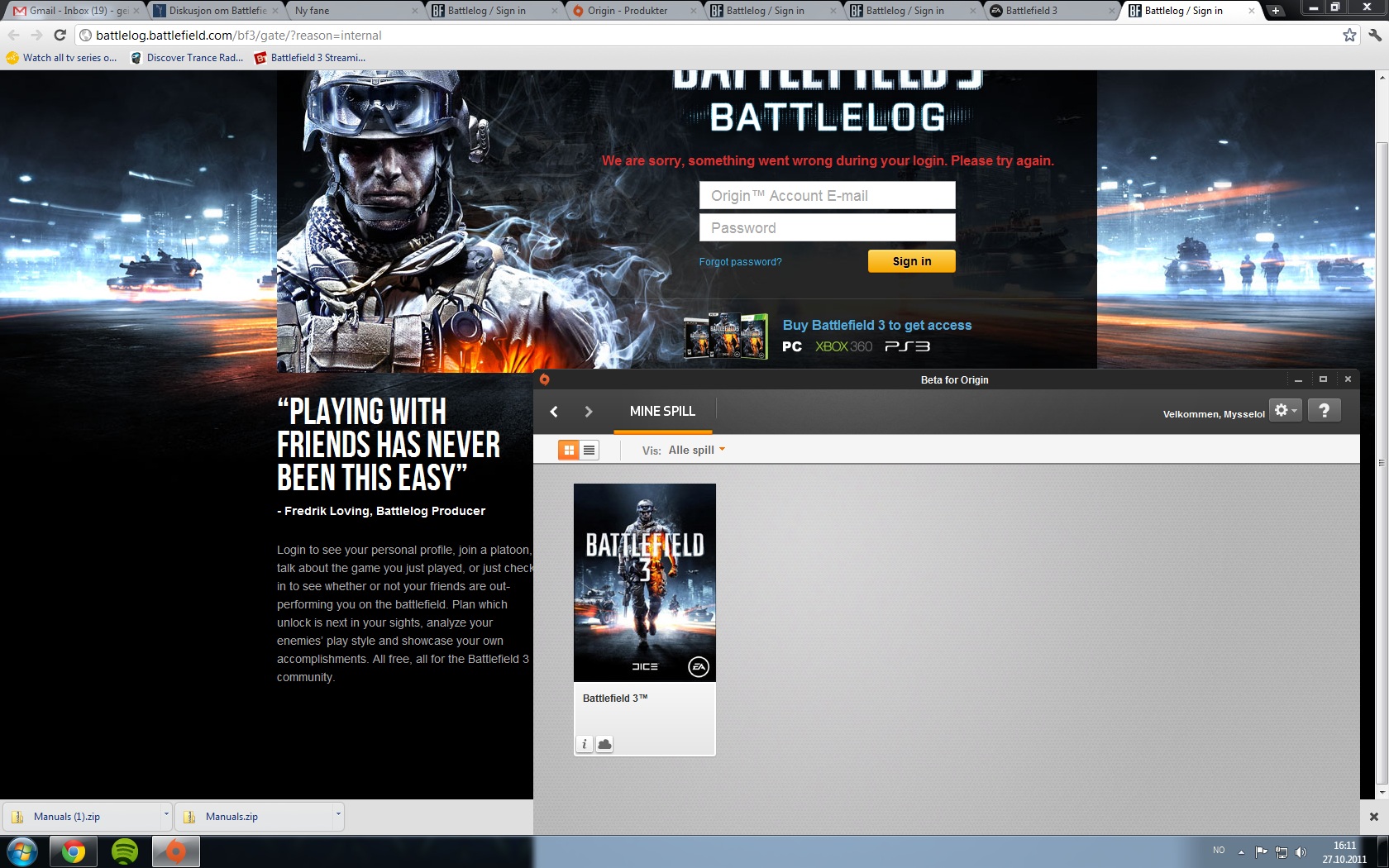Open 'Watch all tv series o...' bookmark
The image size is (1389, 868).
coord(62,58)
